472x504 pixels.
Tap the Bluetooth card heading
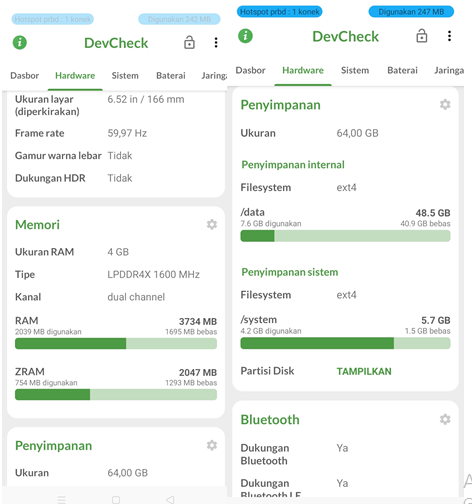pyautogui.click(x=270, y=419)
